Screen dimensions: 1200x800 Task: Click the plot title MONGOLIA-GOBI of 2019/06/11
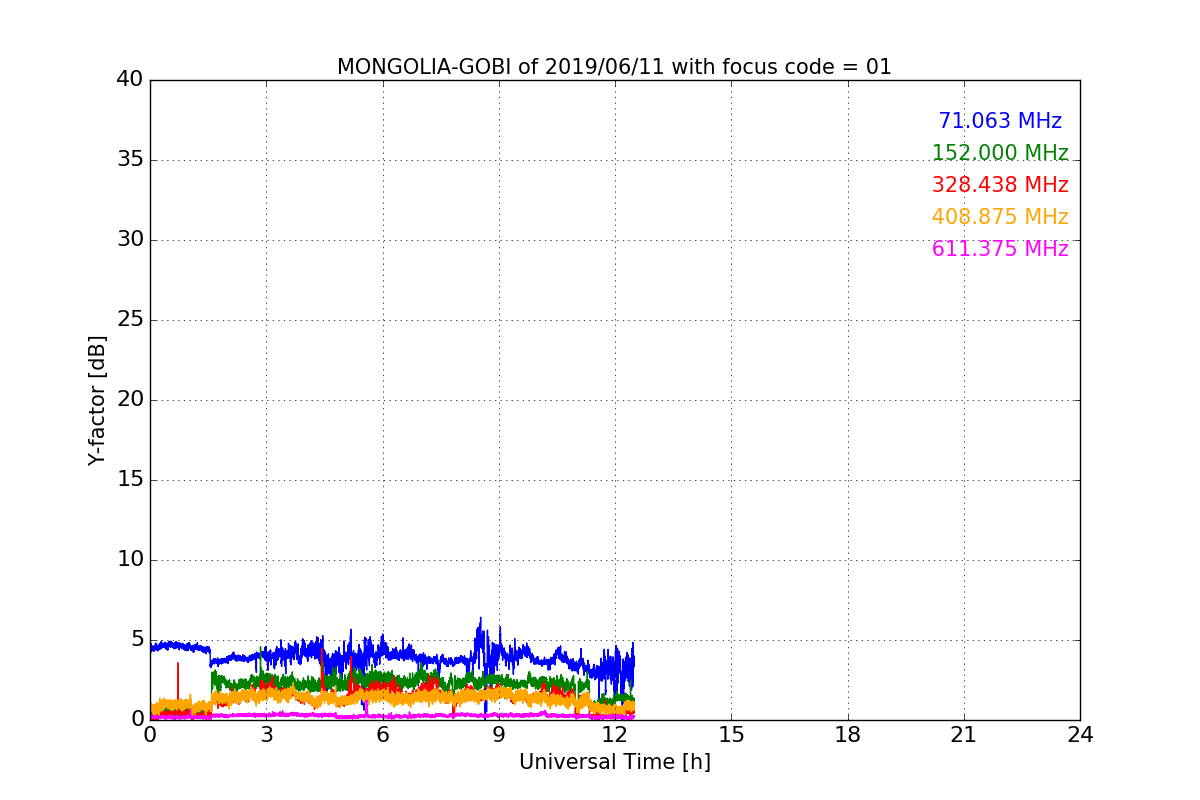pos(614,67)
